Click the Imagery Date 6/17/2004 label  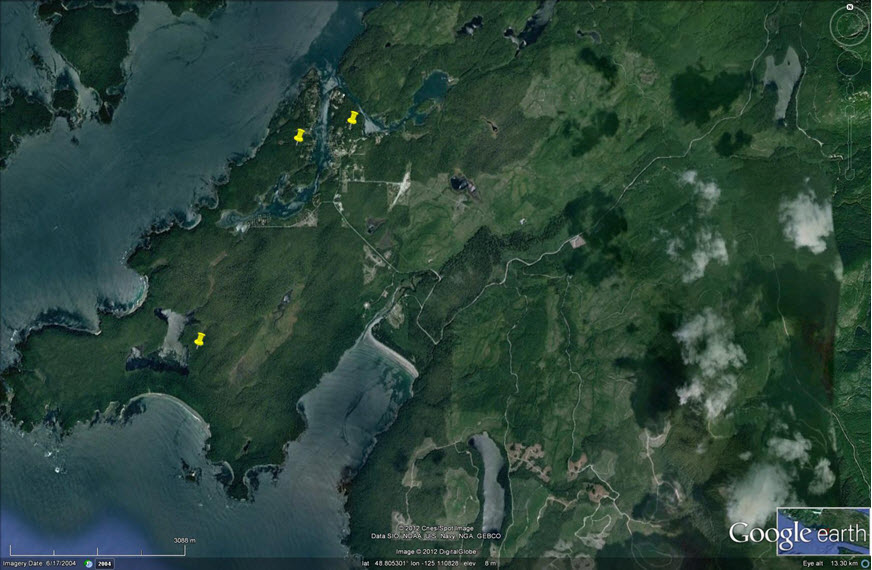coord(39,564)
